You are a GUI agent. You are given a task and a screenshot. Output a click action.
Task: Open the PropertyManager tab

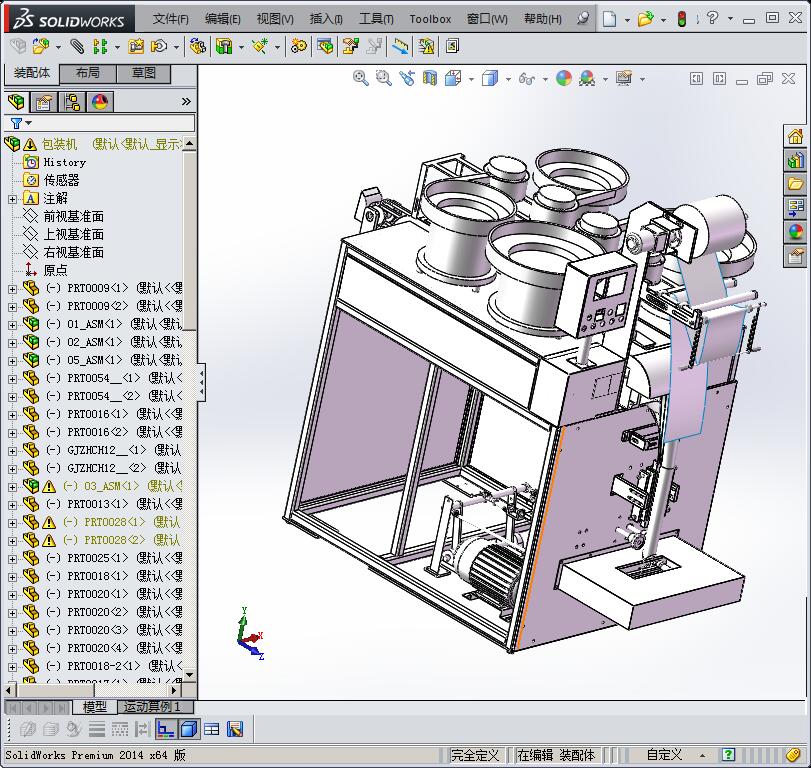click(x=44, y=102)
